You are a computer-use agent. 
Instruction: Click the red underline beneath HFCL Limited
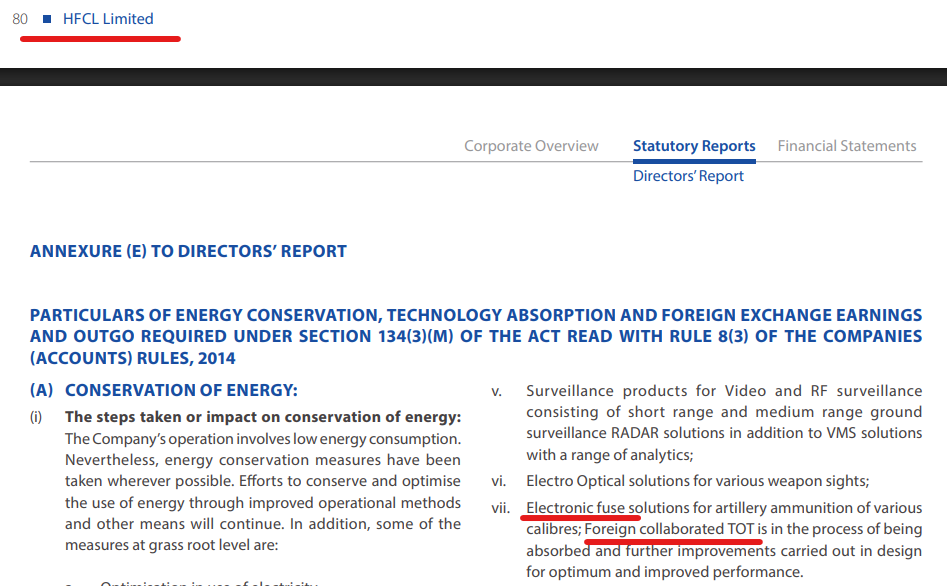[100, 39]
